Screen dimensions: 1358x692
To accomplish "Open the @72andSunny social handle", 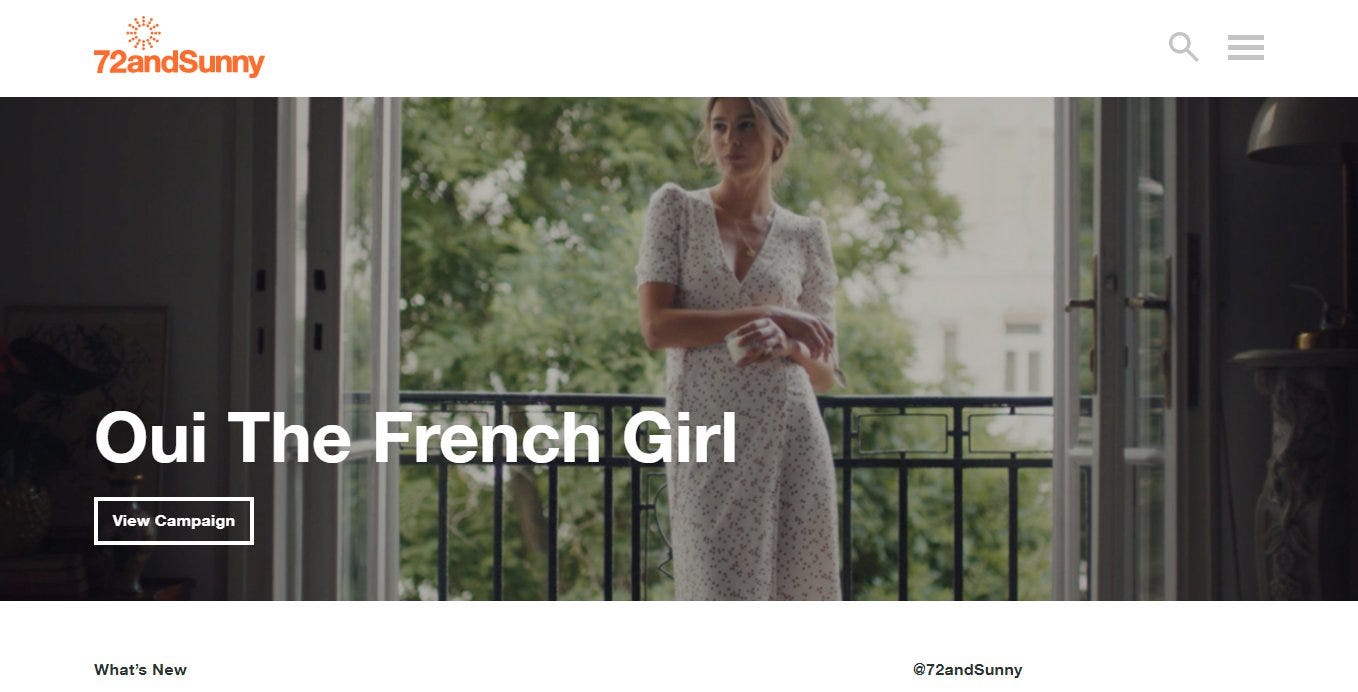I will [967, 670].
